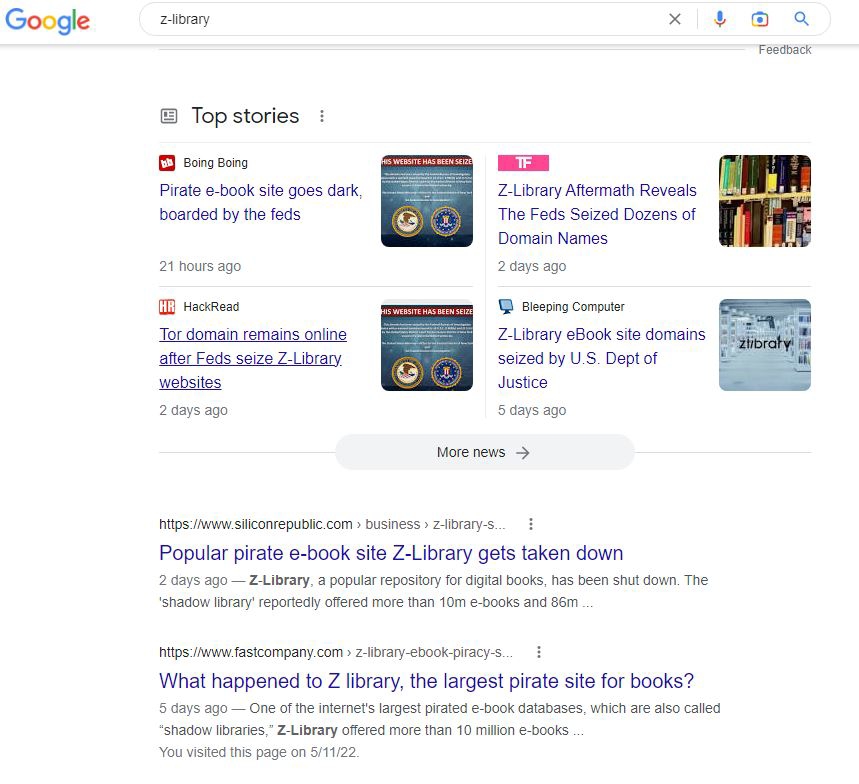Screen dimensions: 859x784
Task: Send Feedback via the link
Action: pyautogui.click(x=785, y=49)
